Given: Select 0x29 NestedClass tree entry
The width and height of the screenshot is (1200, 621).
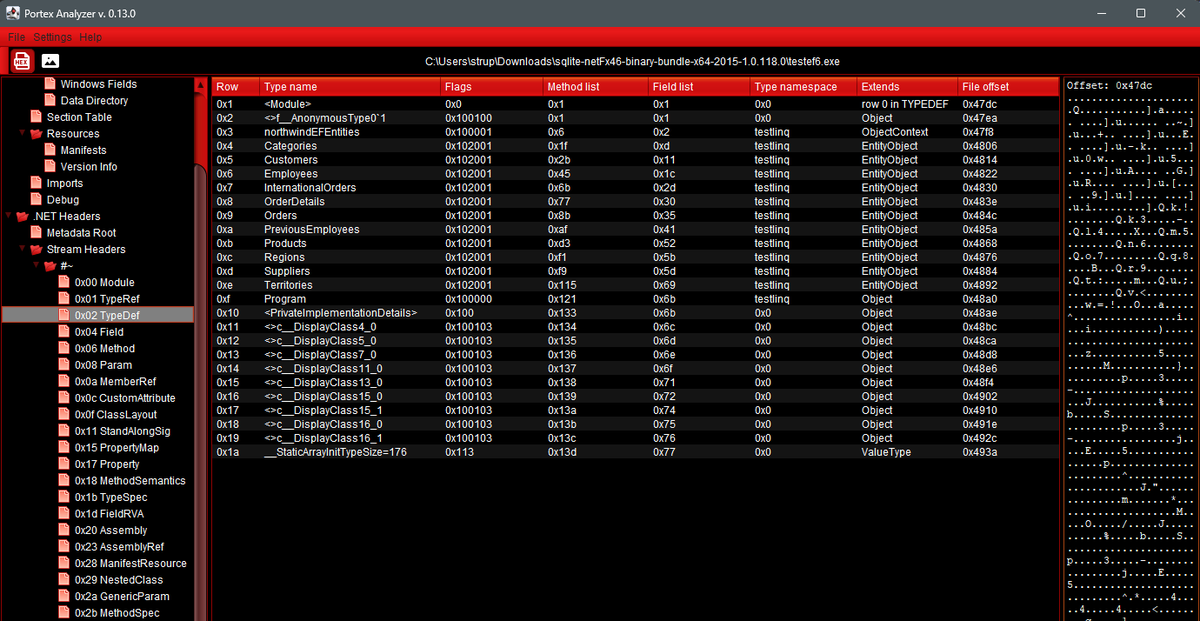Looking at the screenshot, I should point(118,580).
